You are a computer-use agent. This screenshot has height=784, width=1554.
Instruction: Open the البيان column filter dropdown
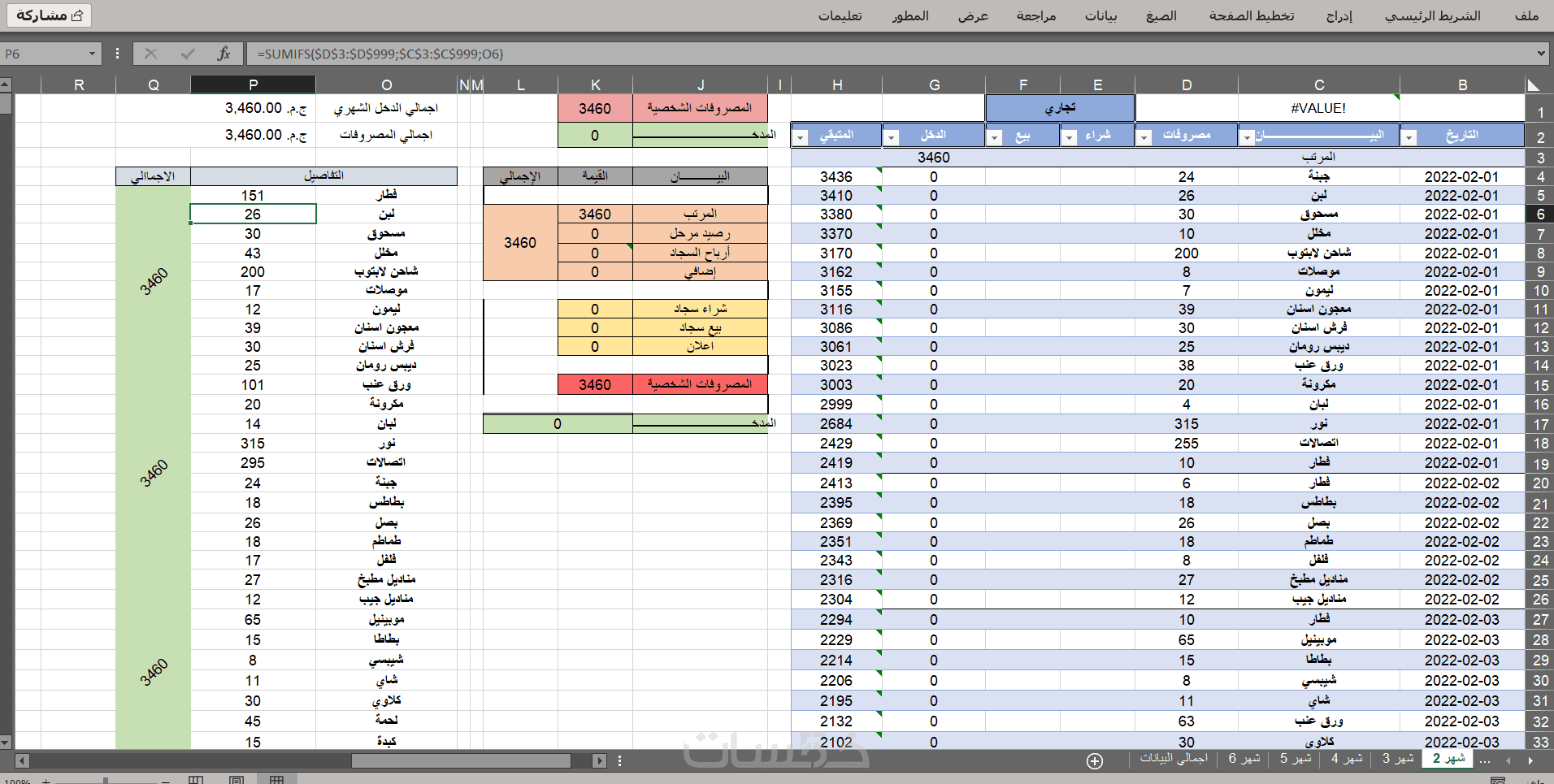(1247, 137)
